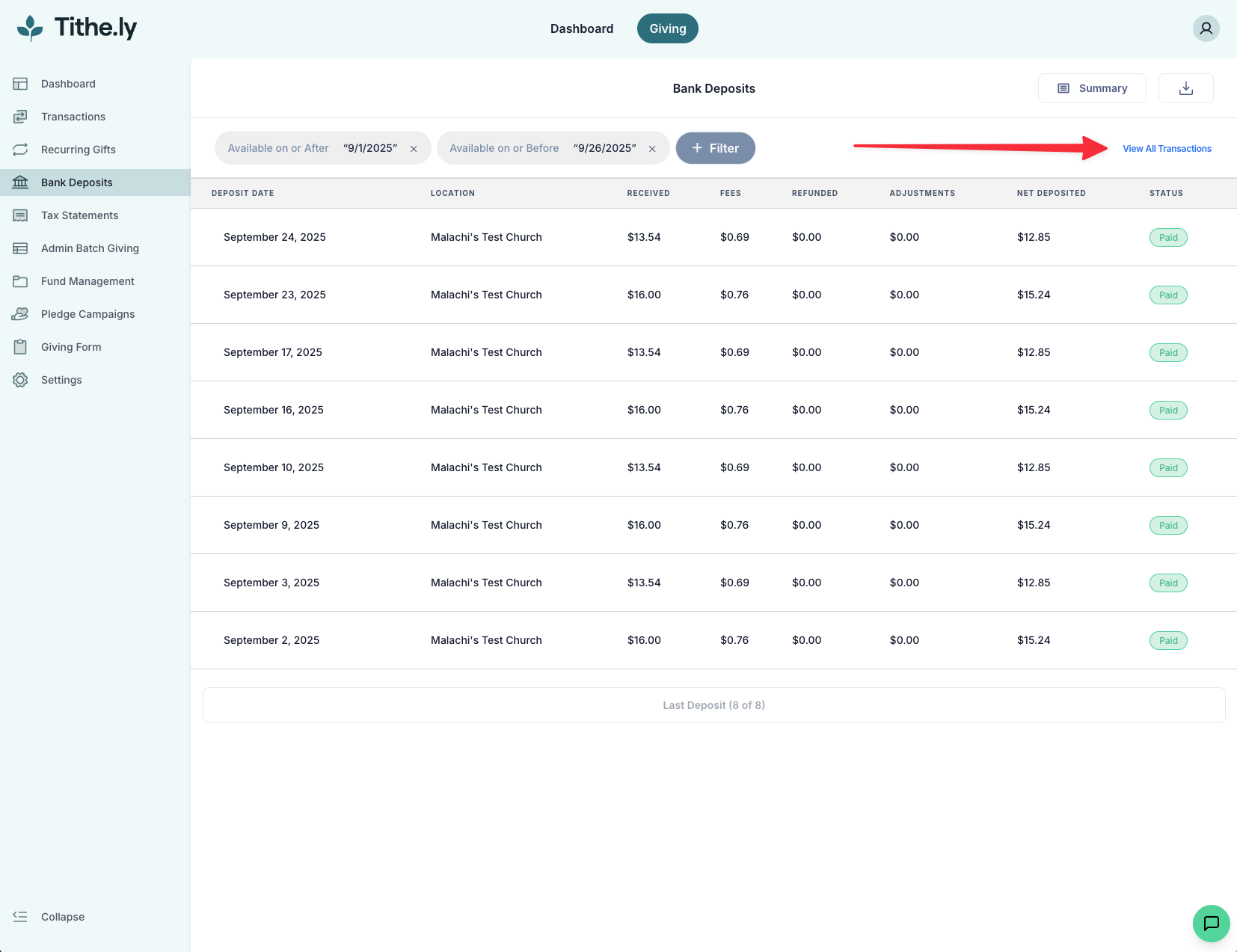Select the Giving tab
The width and height of the screenshot is (1237, 952).
tap(667, 28)
